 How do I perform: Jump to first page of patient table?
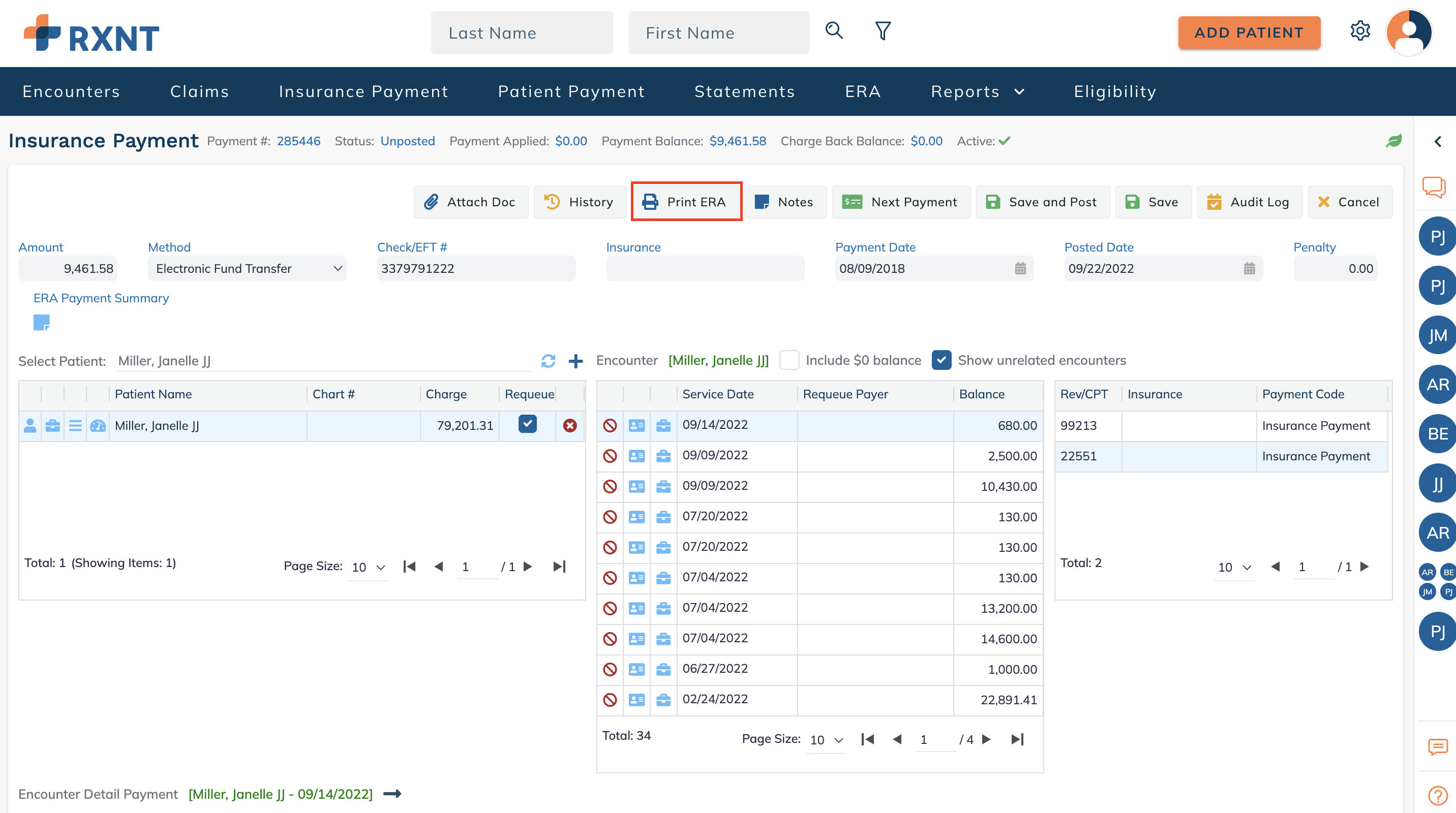click(409, 567)
